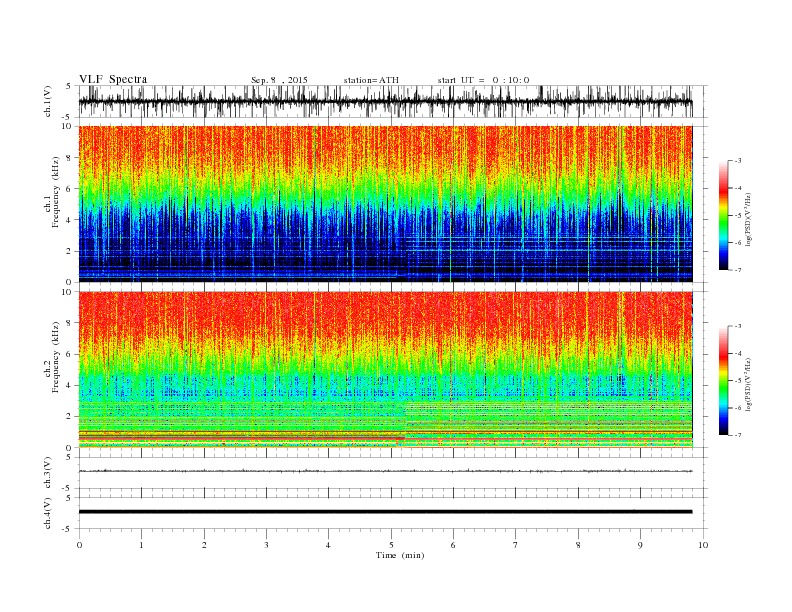
Task: Click the '-3' label on ch.1 color bar
Action: 737,161
